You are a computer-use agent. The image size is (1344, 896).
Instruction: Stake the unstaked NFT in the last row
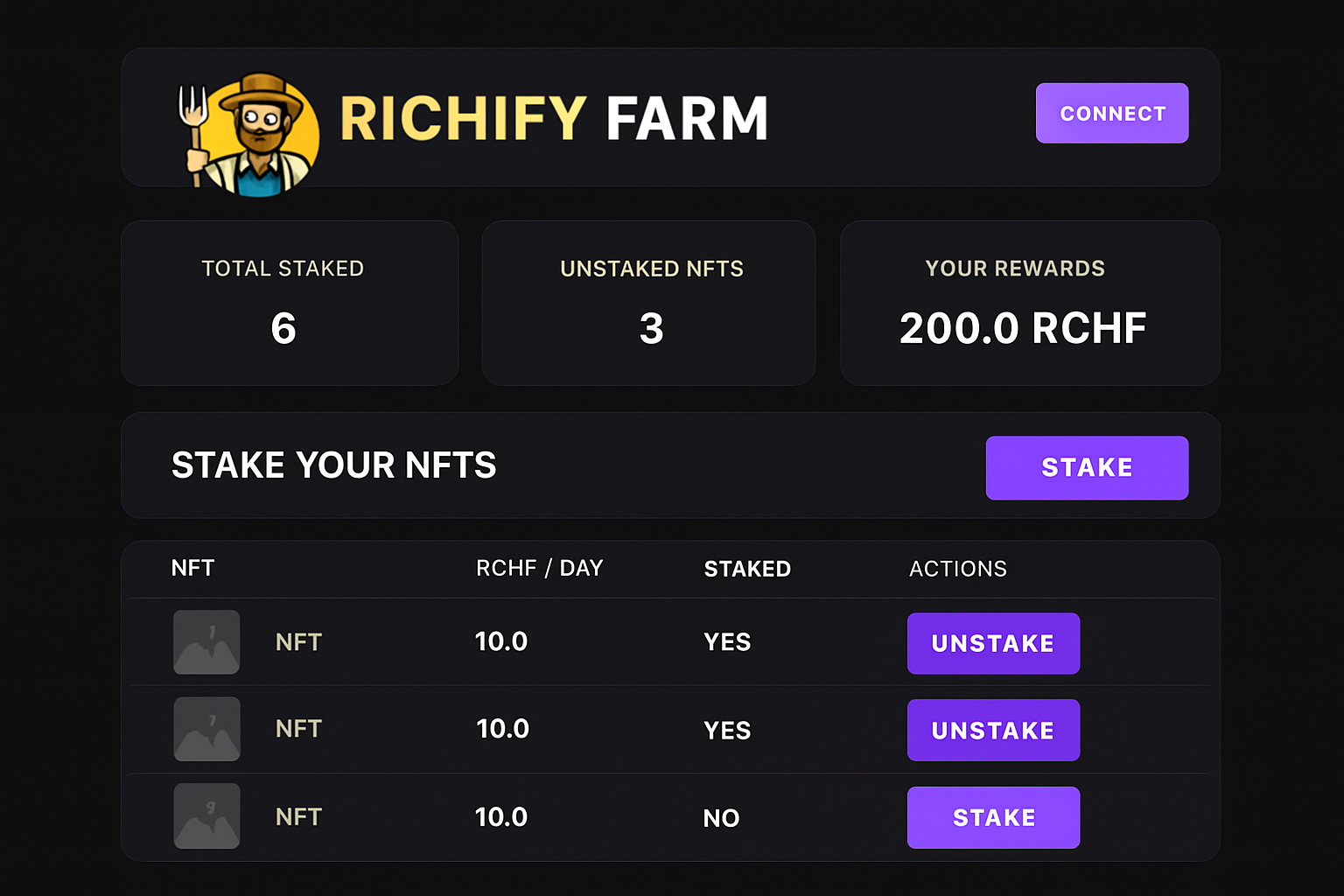pyautogui.click(x=993, y=817)
